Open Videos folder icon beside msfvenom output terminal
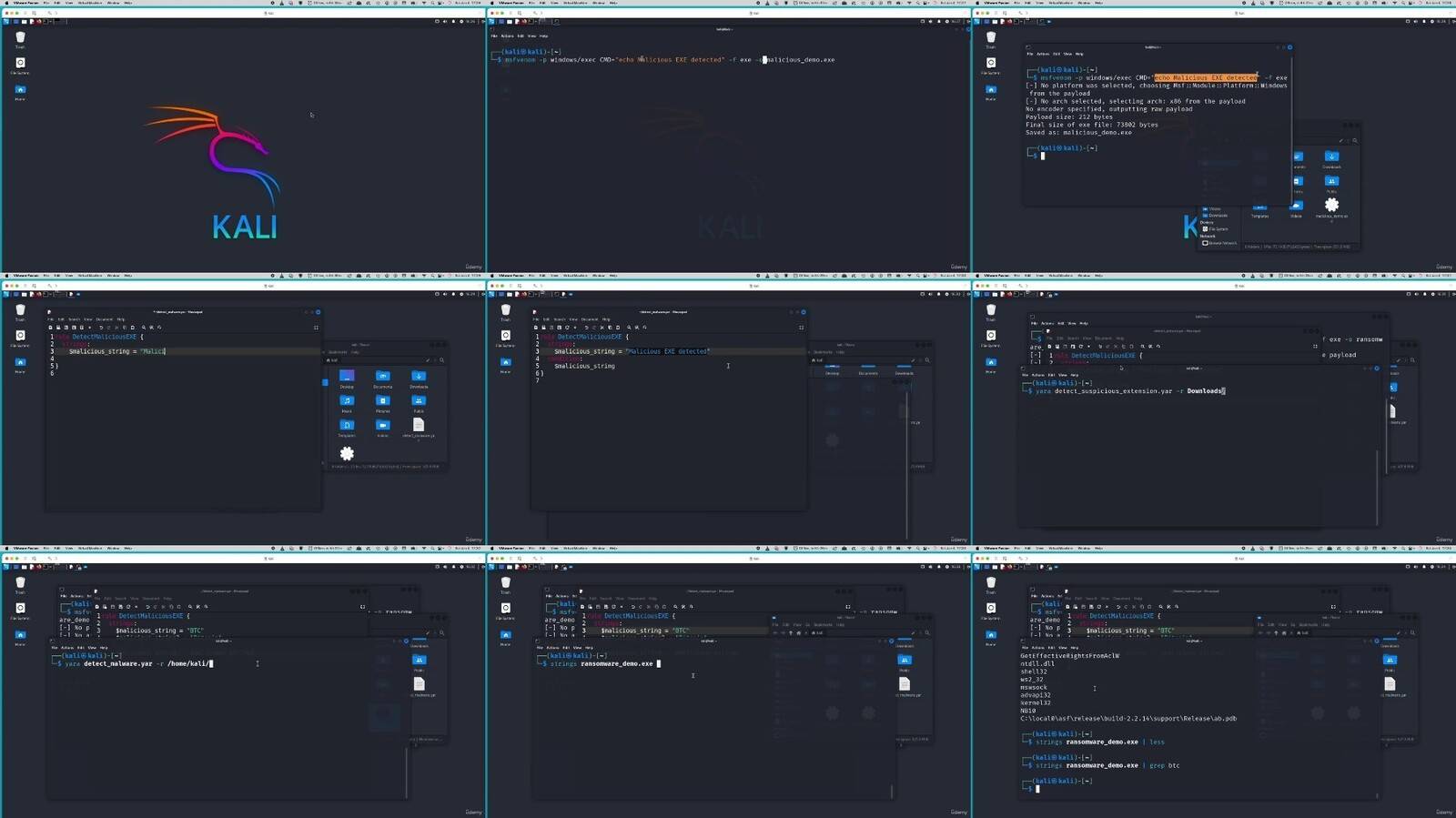The image size is (1456, 818). pyautogui.click(x=1296, y=207)
